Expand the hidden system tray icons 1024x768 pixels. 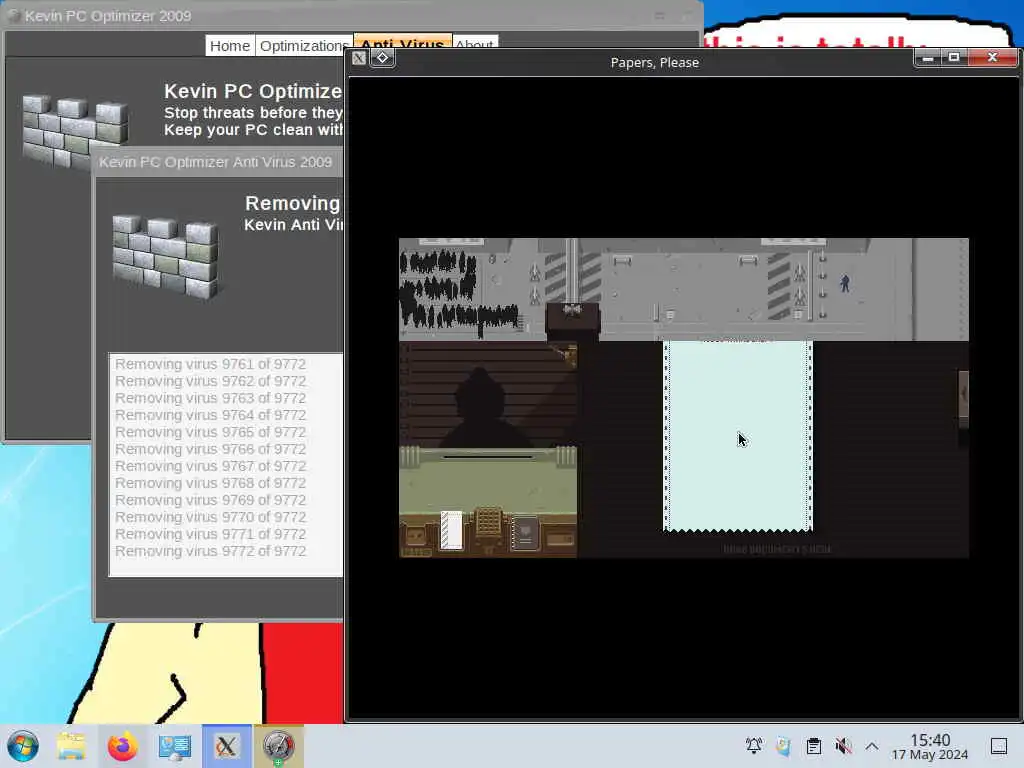872,746
